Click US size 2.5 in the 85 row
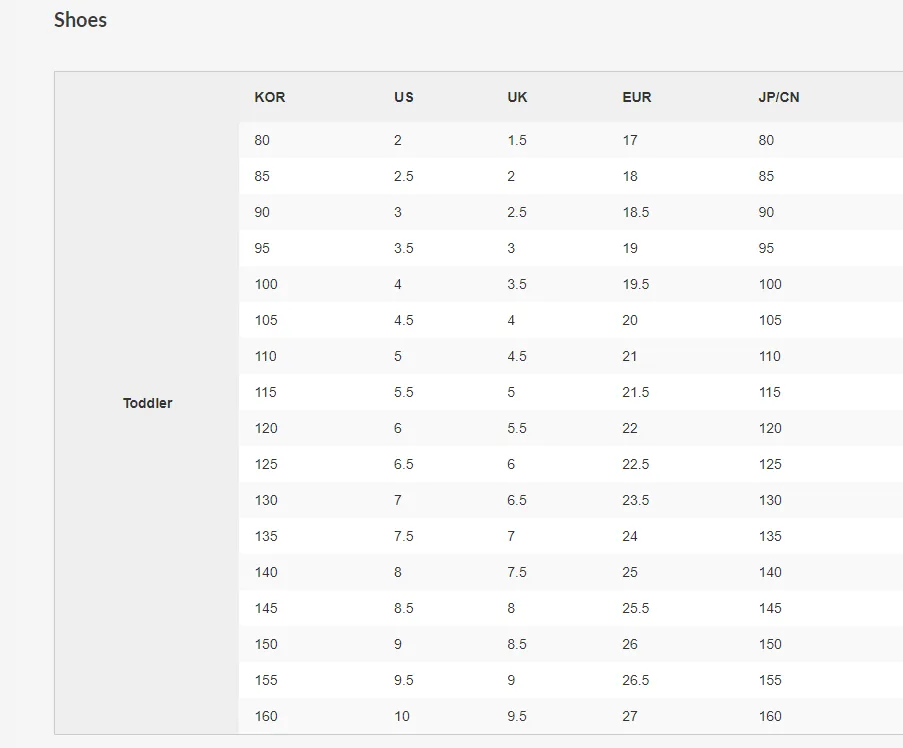This screenshot has width=903, height=748. coord(404,176)
